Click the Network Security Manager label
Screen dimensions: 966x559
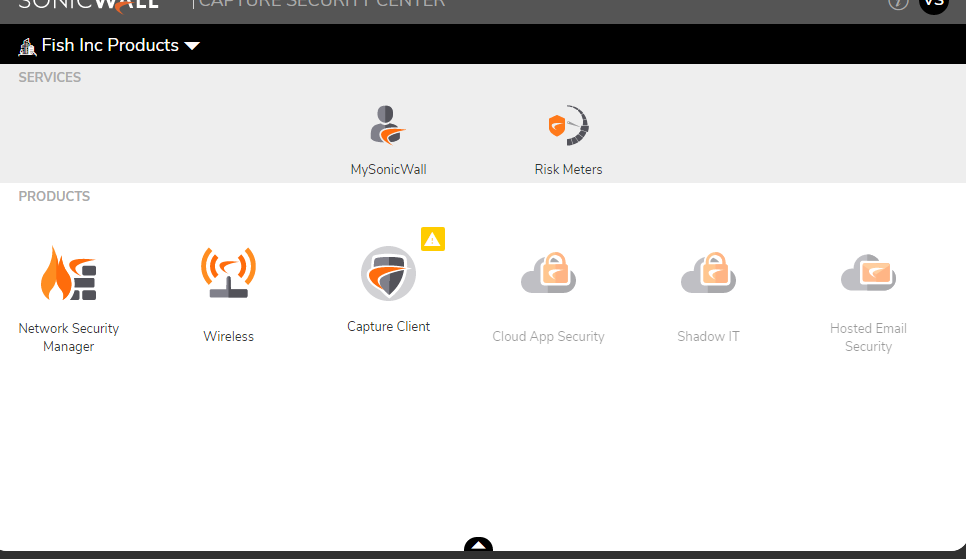pyautogui.click(x=68, y=337)
